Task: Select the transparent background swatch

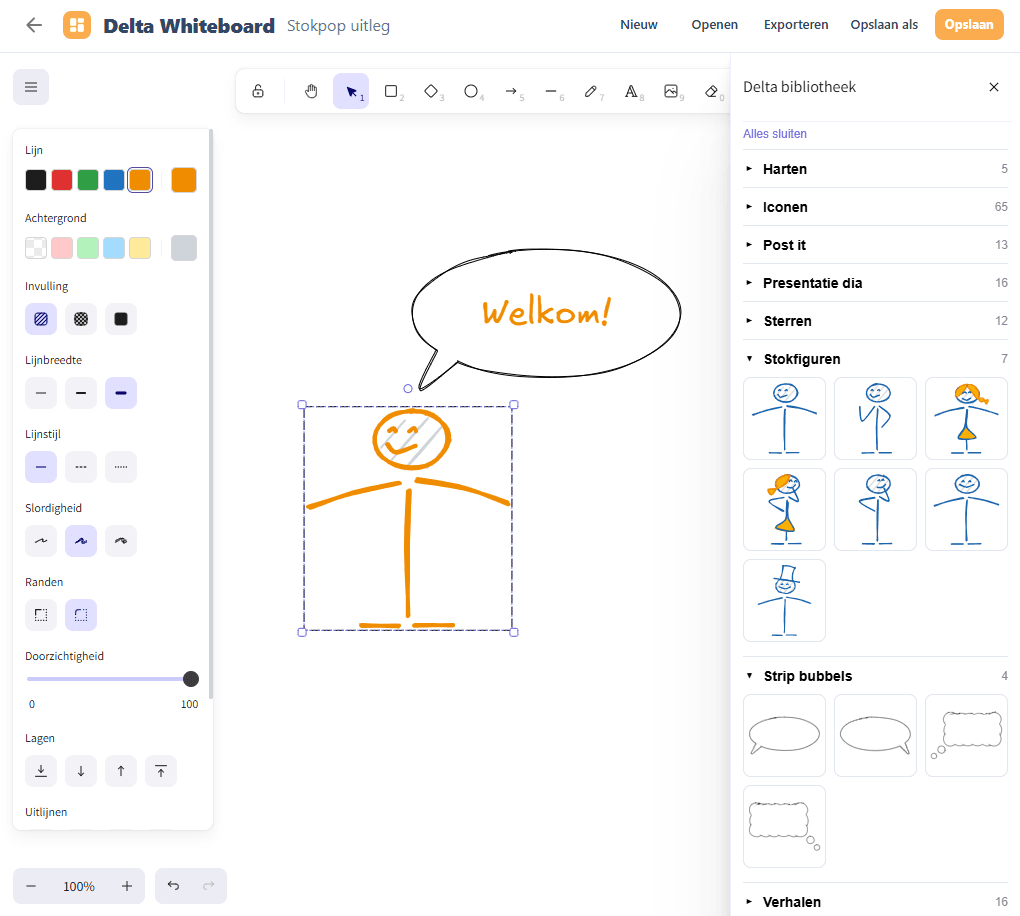Action: click(36, 248)
